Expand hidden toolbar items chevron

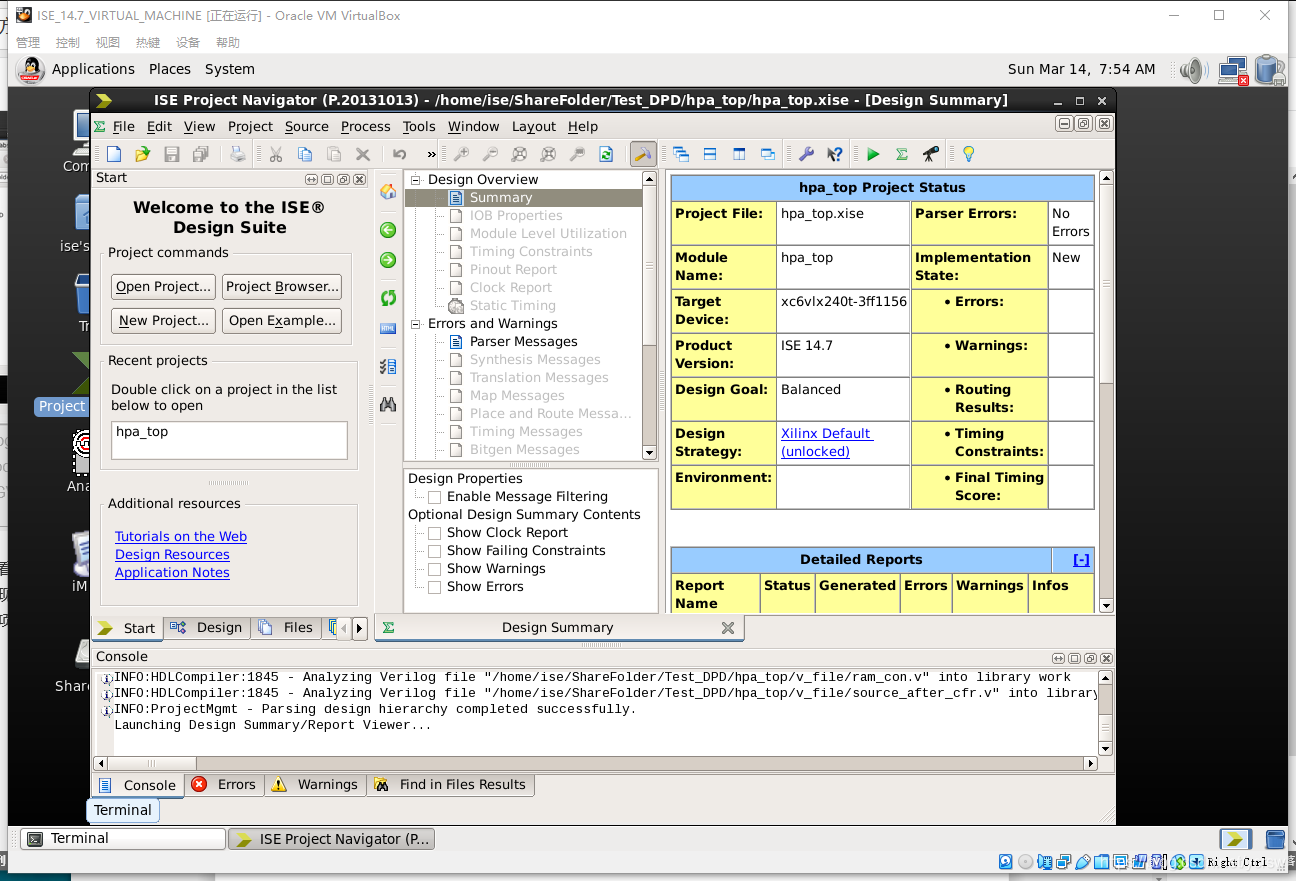point(431,154)
